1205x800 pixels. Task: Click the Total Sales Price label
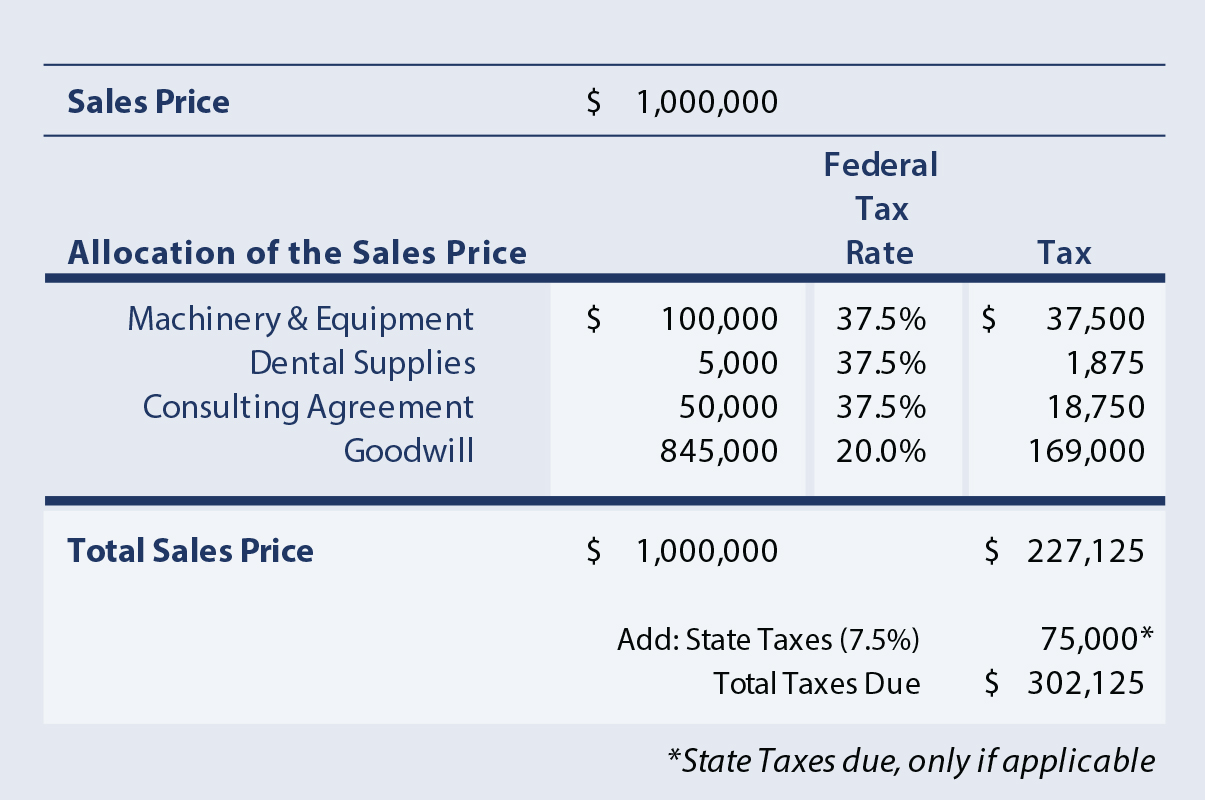[190, 551]
